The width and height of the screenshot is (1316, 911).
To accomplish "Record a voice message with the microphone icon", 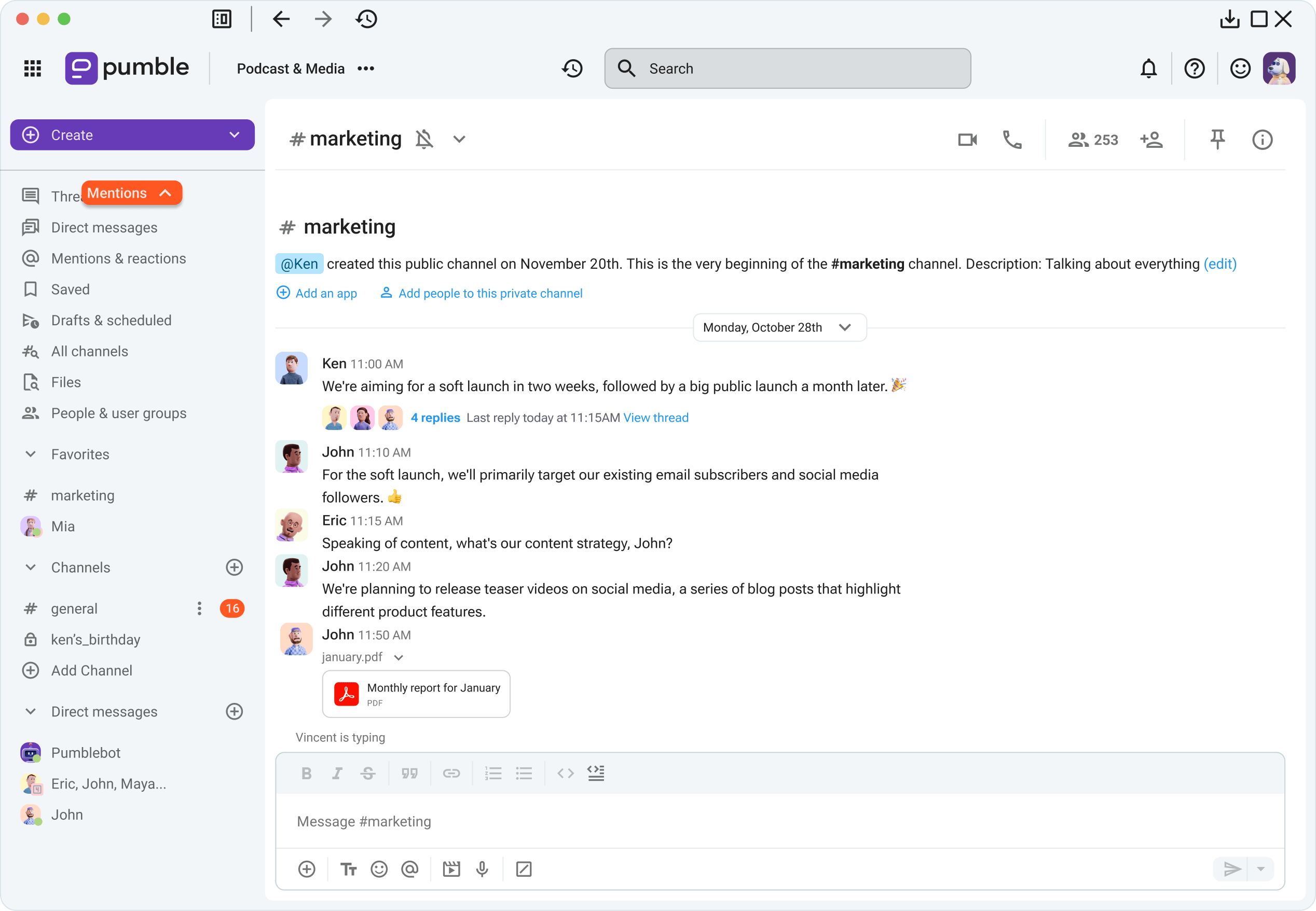I will pyautogui.click(x=483, y=869).
